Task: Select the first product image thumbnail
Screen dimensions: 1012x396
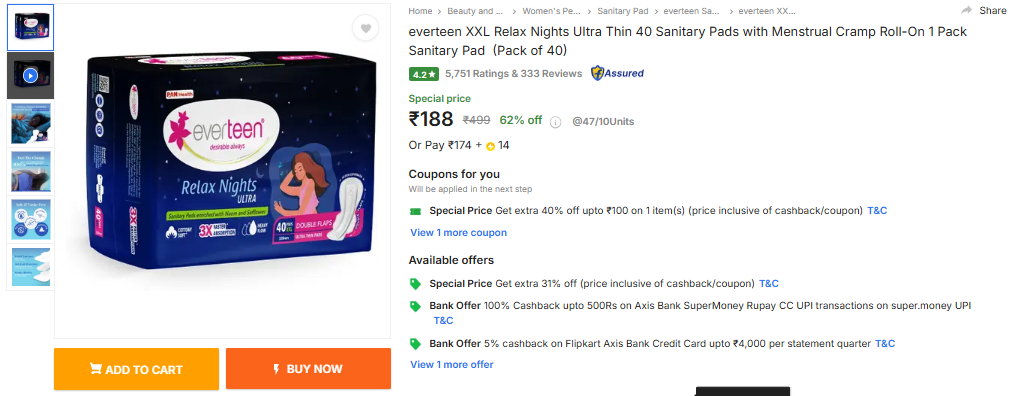Action: click(30, 28)
